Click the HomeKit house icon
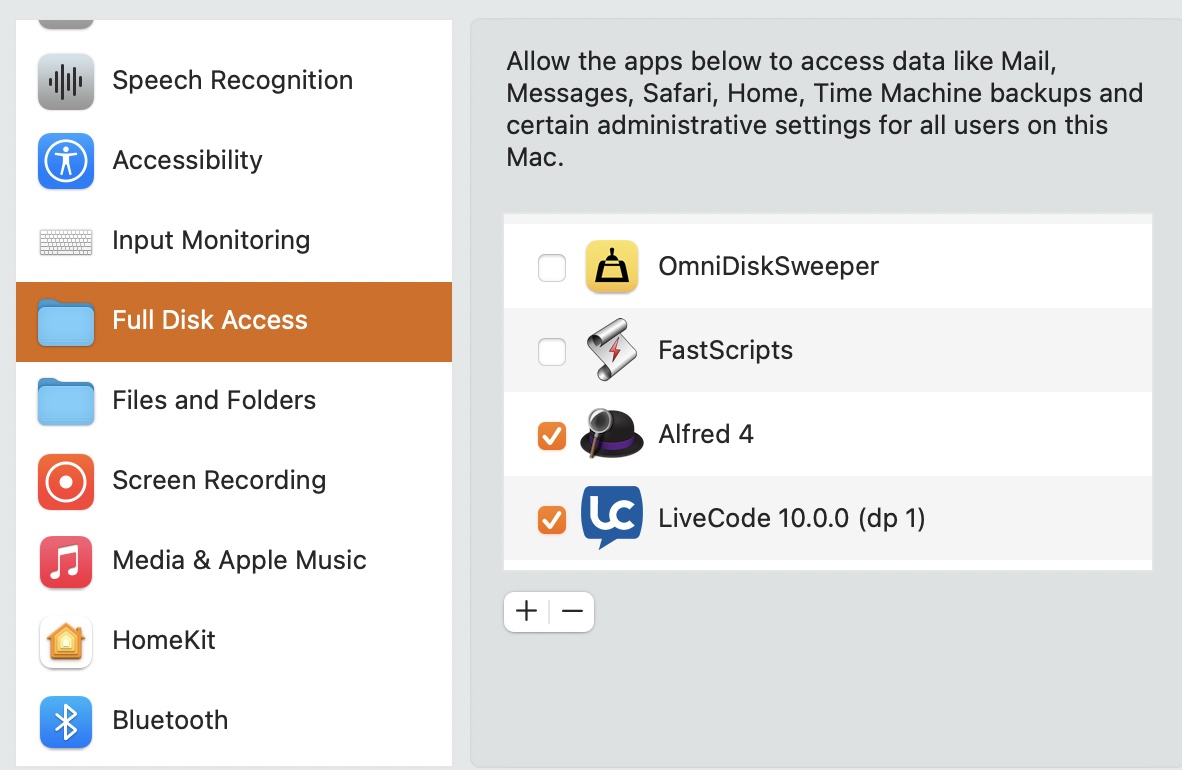Image resolution: width=1182 pixels, height=770 pixels. pyautogui.click(x=66, y=641)
